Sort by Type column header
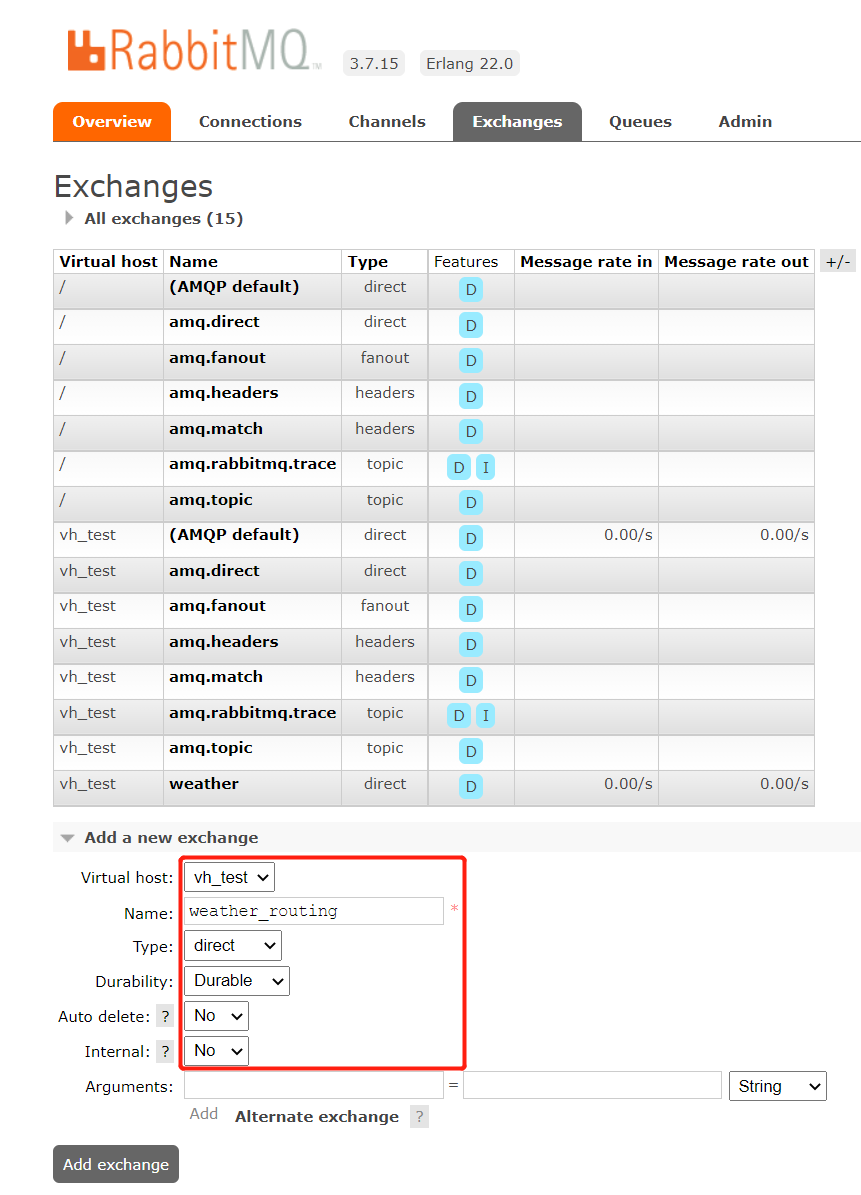861x1195 pixels. tap(368, 261)
